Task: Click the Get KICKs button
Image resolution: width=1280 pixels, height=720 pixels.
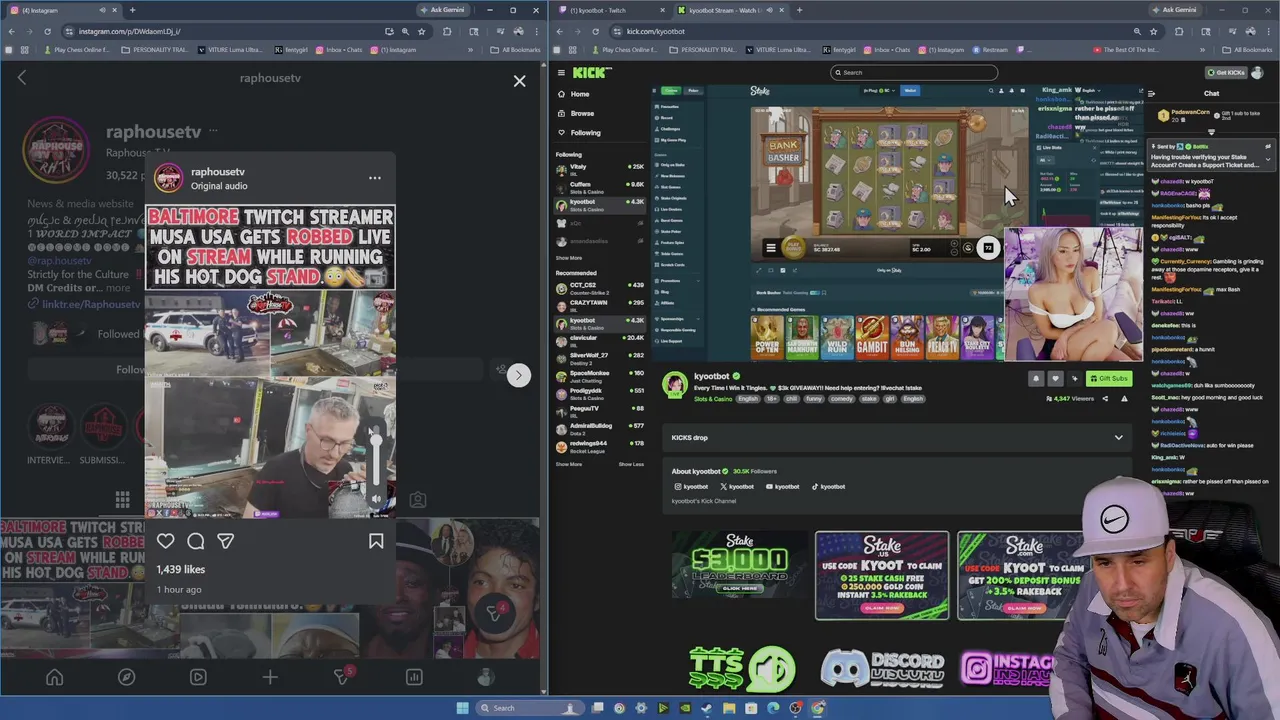Action: click(1227, 73)
